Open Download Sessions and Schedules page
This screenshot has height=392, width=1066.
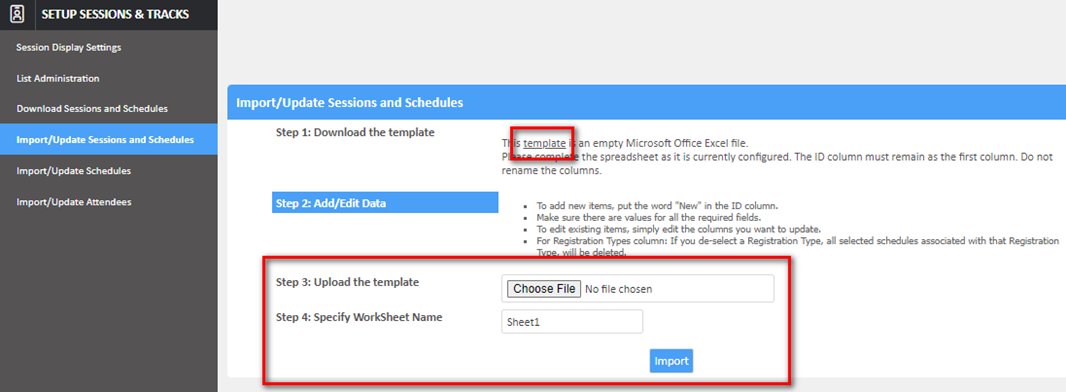(x=92, y=109)
